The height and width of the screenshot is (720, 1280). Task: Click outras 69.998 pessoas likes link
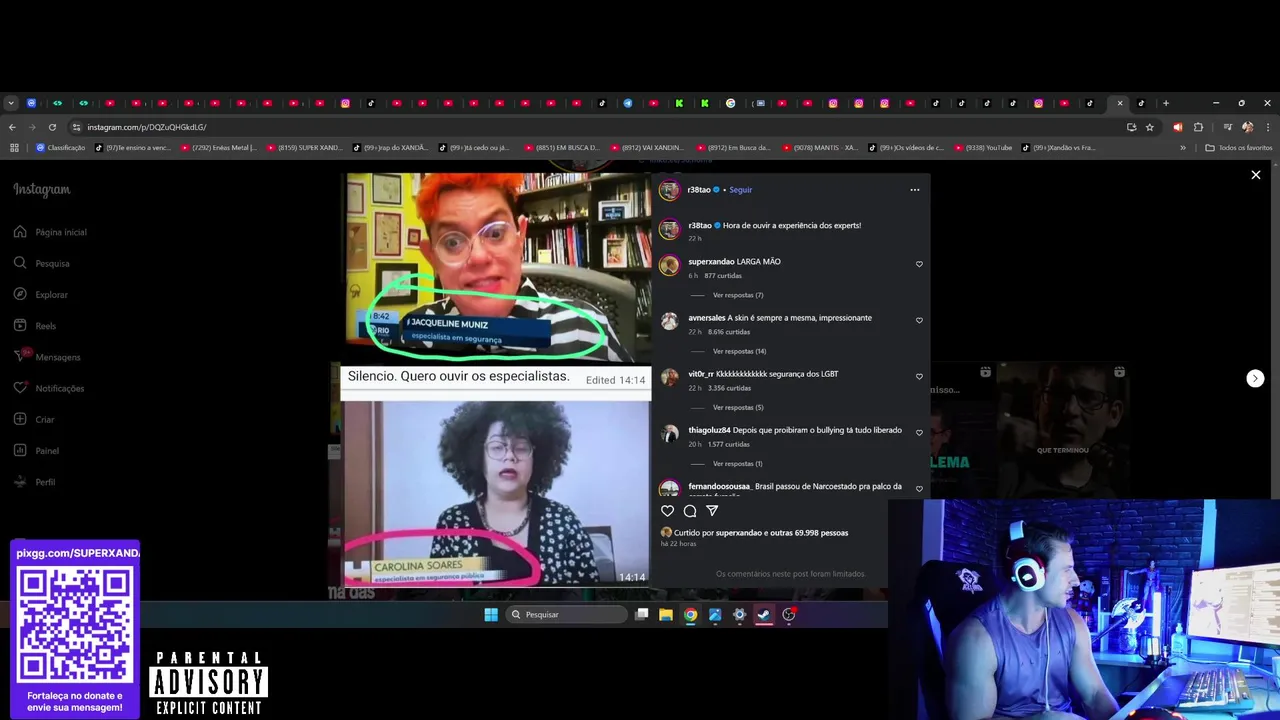pos(809,533)
